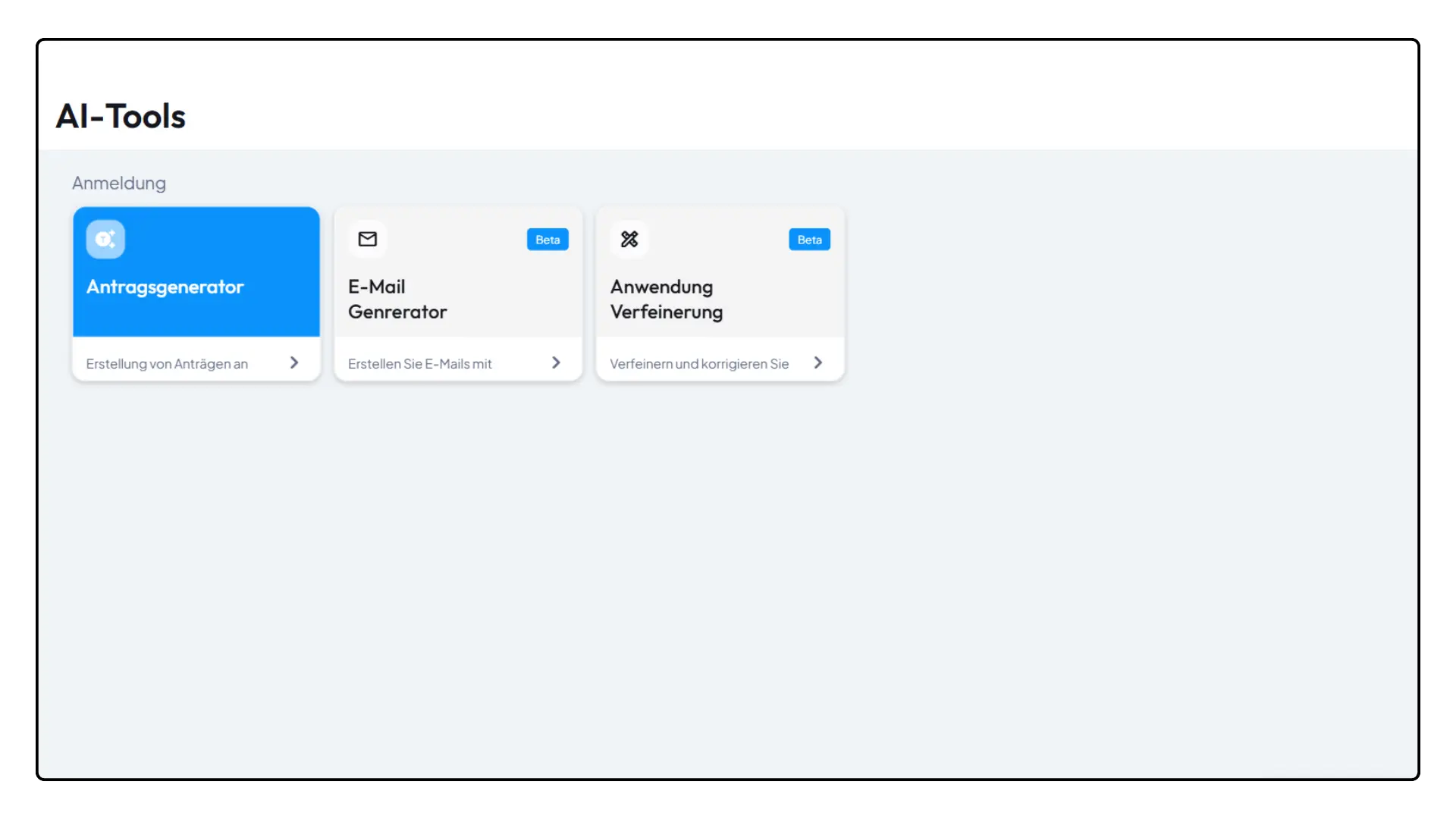Click the Antragsgenerator sparkle icon

(105, 240)
